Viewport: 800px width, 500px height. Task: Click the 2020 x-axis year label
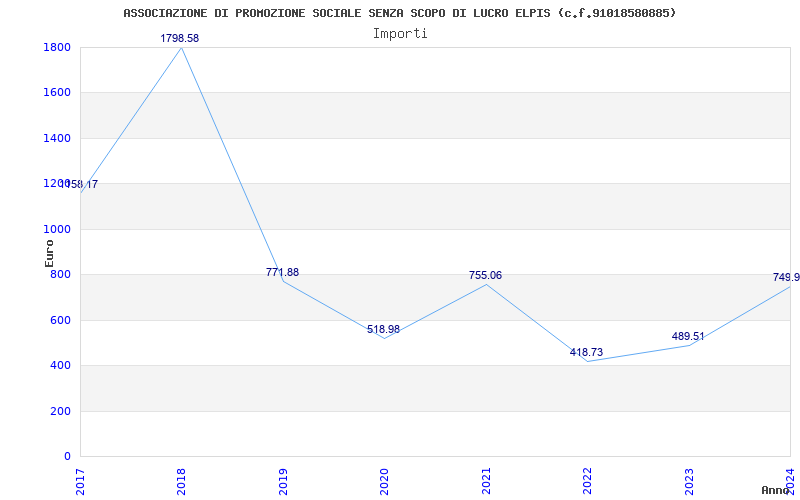[x=384, y=482]
